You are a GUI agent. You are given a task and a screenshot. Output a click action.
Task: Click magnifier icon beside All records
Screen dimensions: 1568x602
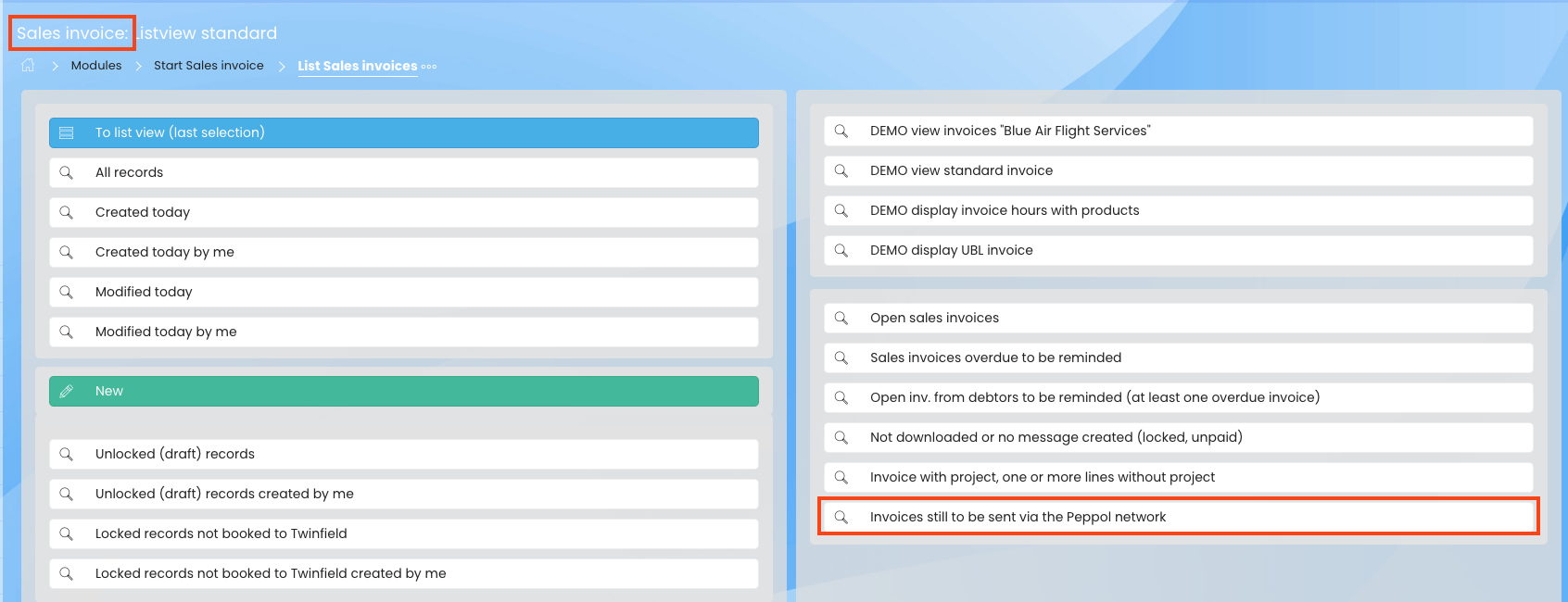67,172
